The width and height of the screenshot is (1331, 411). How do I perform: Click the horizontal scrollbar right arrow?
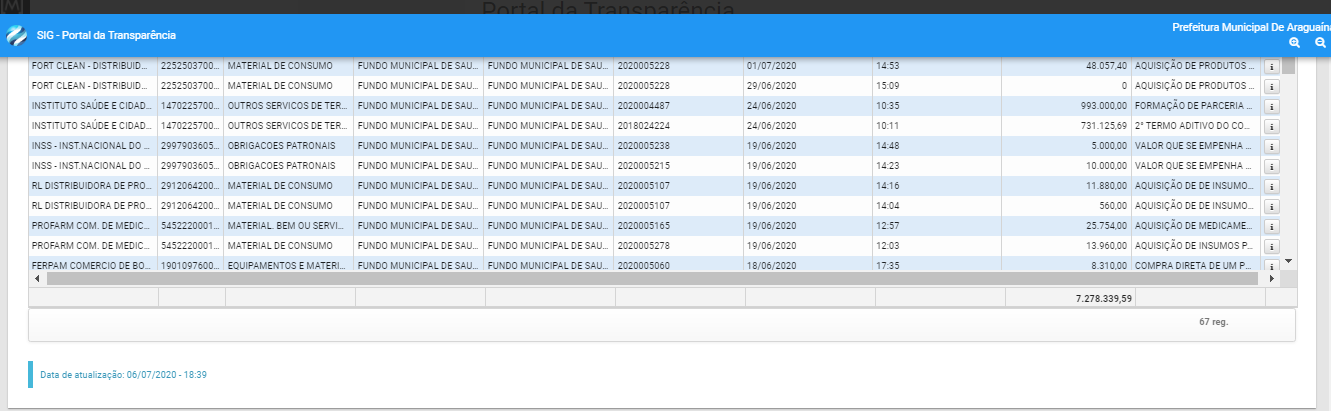1272,279
